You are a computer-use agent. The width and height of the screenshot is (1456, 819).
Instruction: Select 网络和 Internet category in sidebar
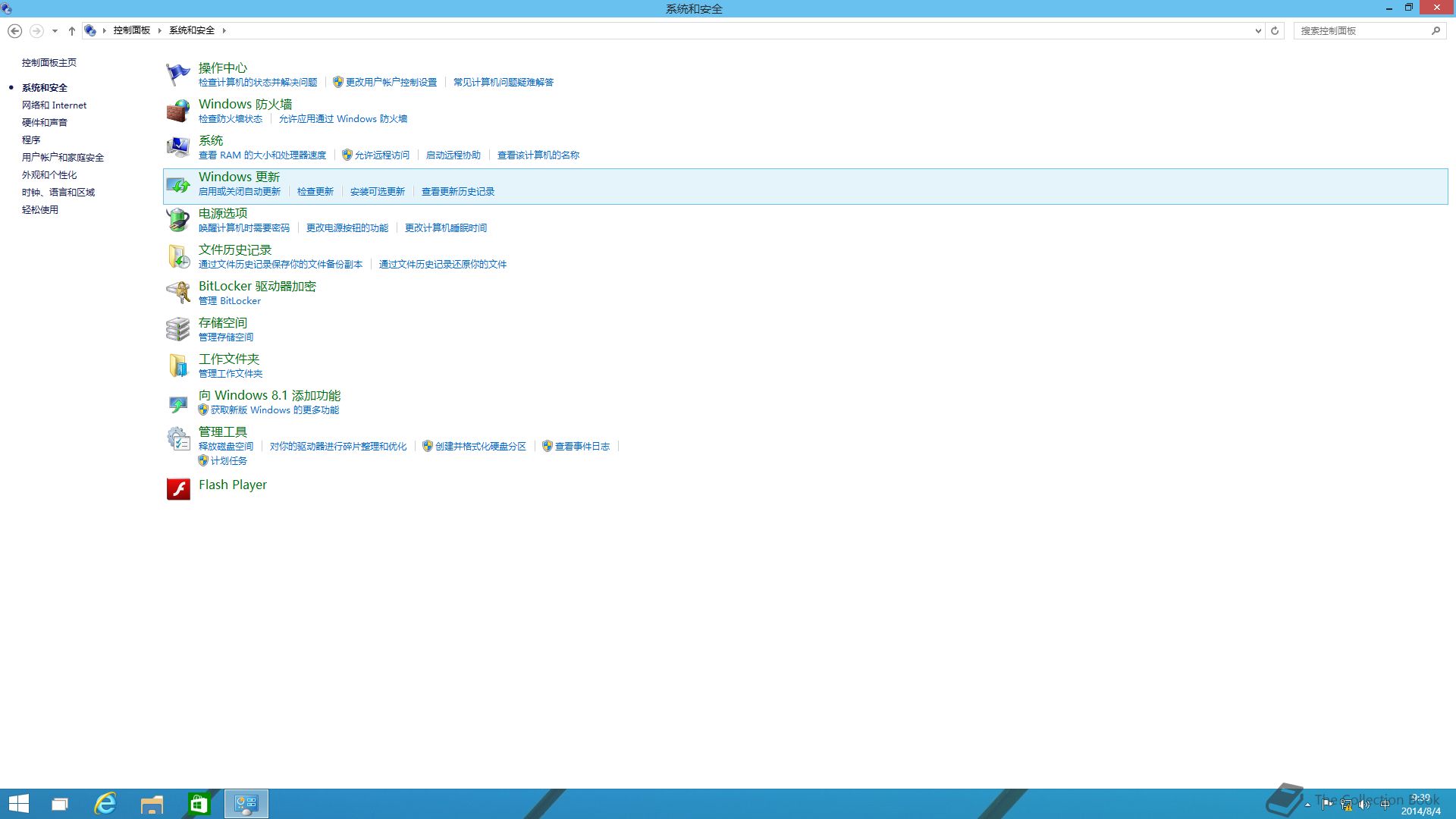point(55,105)
